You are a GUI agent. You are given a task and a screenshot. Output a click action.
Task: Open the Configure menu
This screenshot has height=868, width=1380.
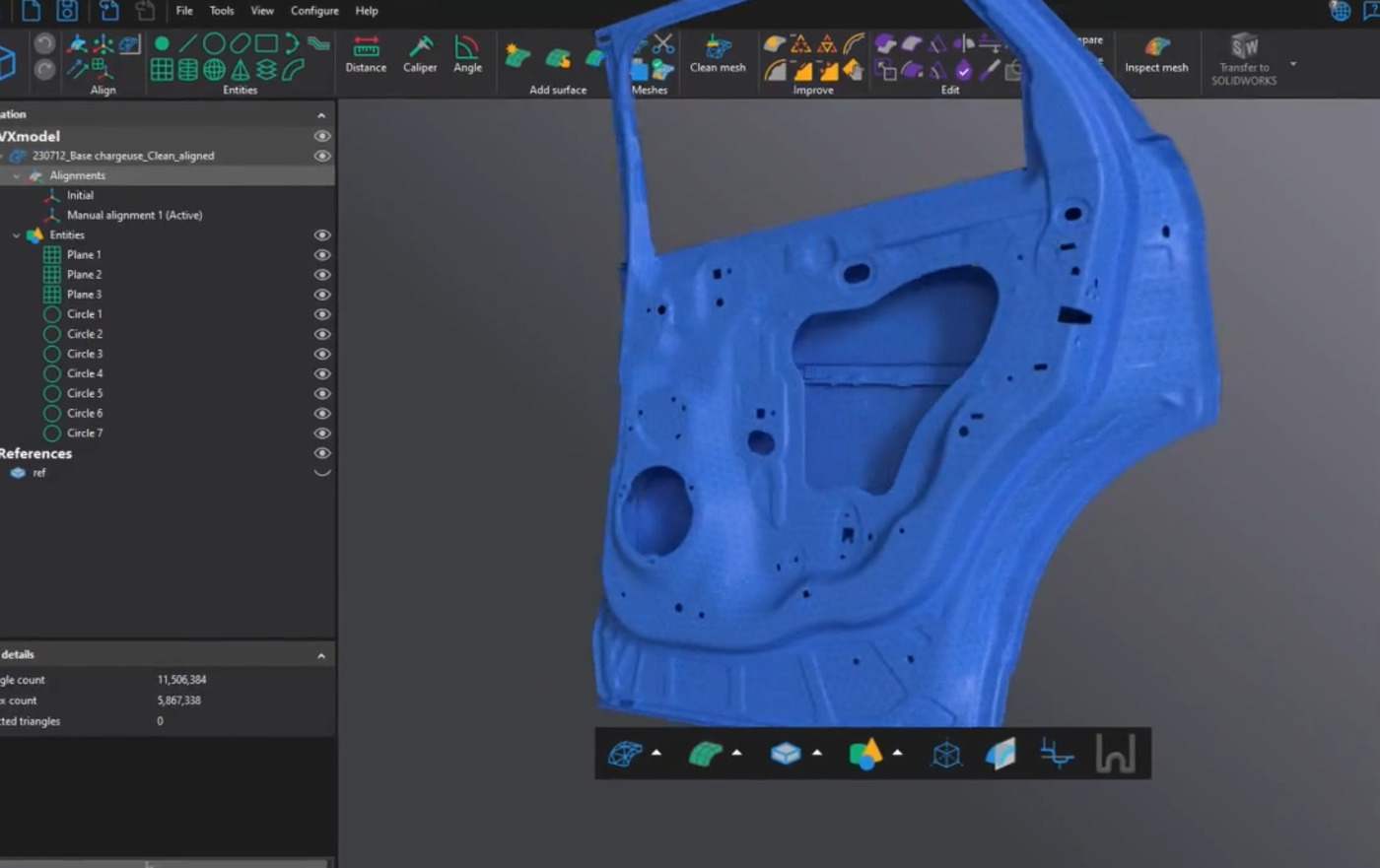tap(314, 11)
